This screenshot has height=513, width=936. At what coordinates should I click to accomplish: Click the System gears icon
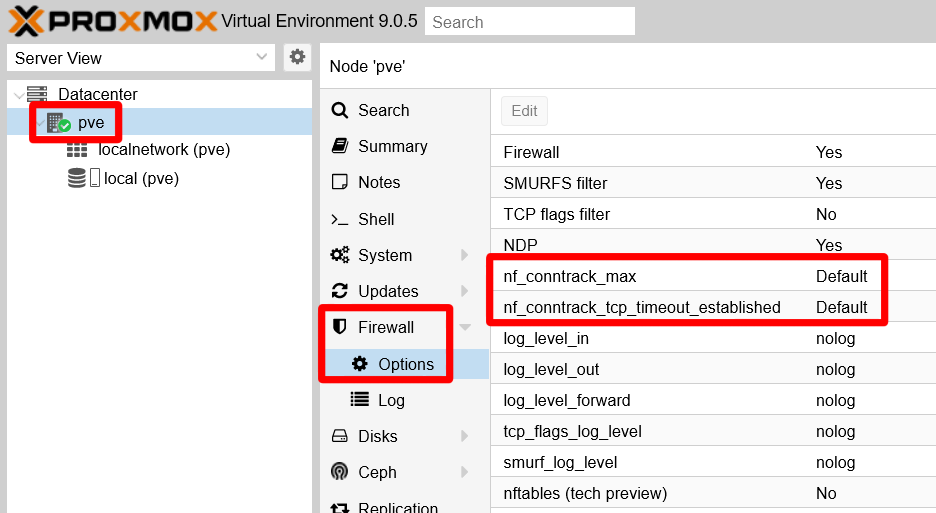(x=340, y=255)
